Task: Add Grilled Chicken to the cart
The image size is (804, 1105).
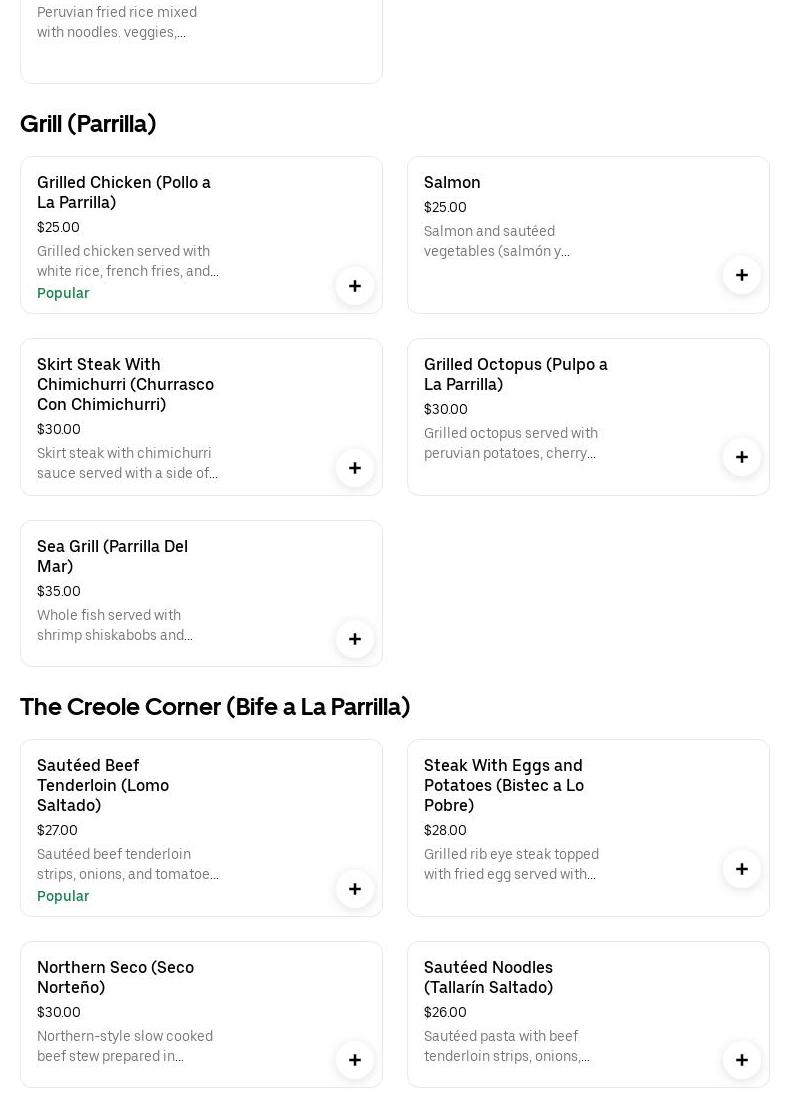Action: coord(355,286)
